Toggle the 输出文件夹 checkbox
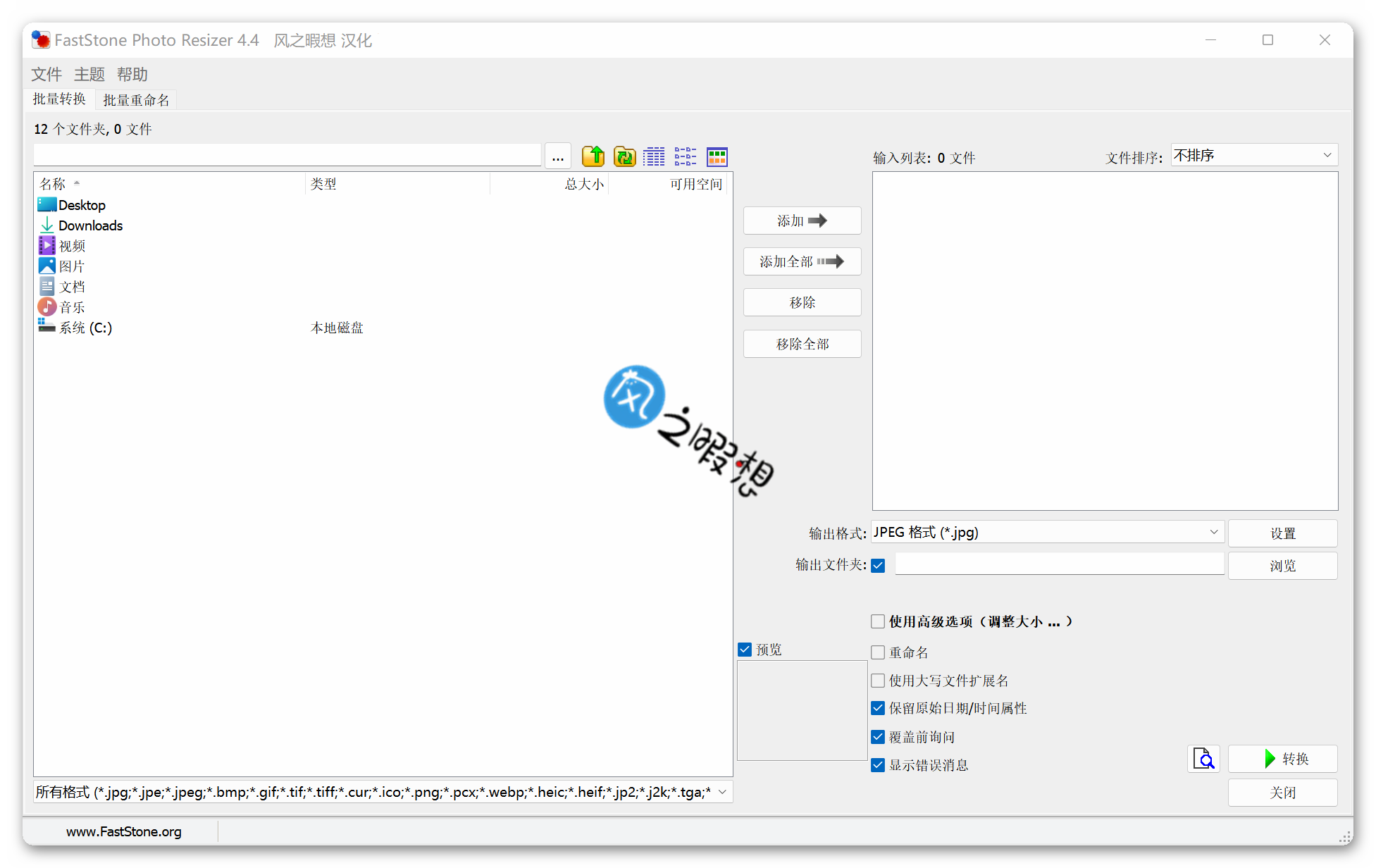This screenshot has width=1376, height=868. pyautogui.click(x=878, y=565)
